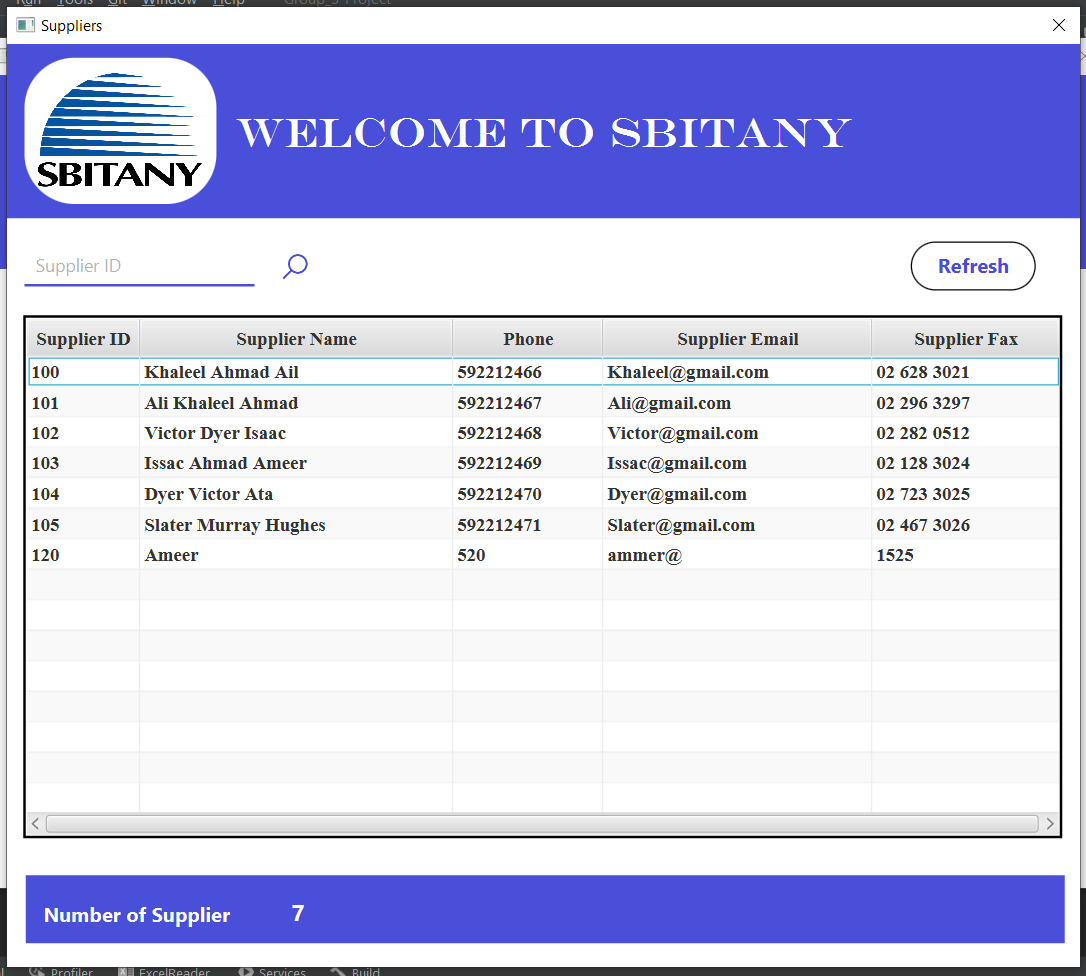Click the Suppliers window title icon

pos(26,26)
